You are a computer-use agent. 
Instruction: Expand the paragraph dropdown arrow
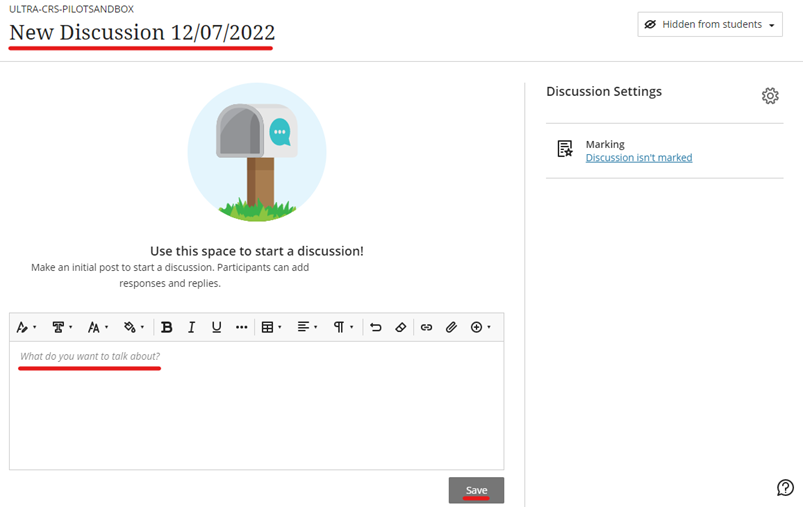click(351, 327)
